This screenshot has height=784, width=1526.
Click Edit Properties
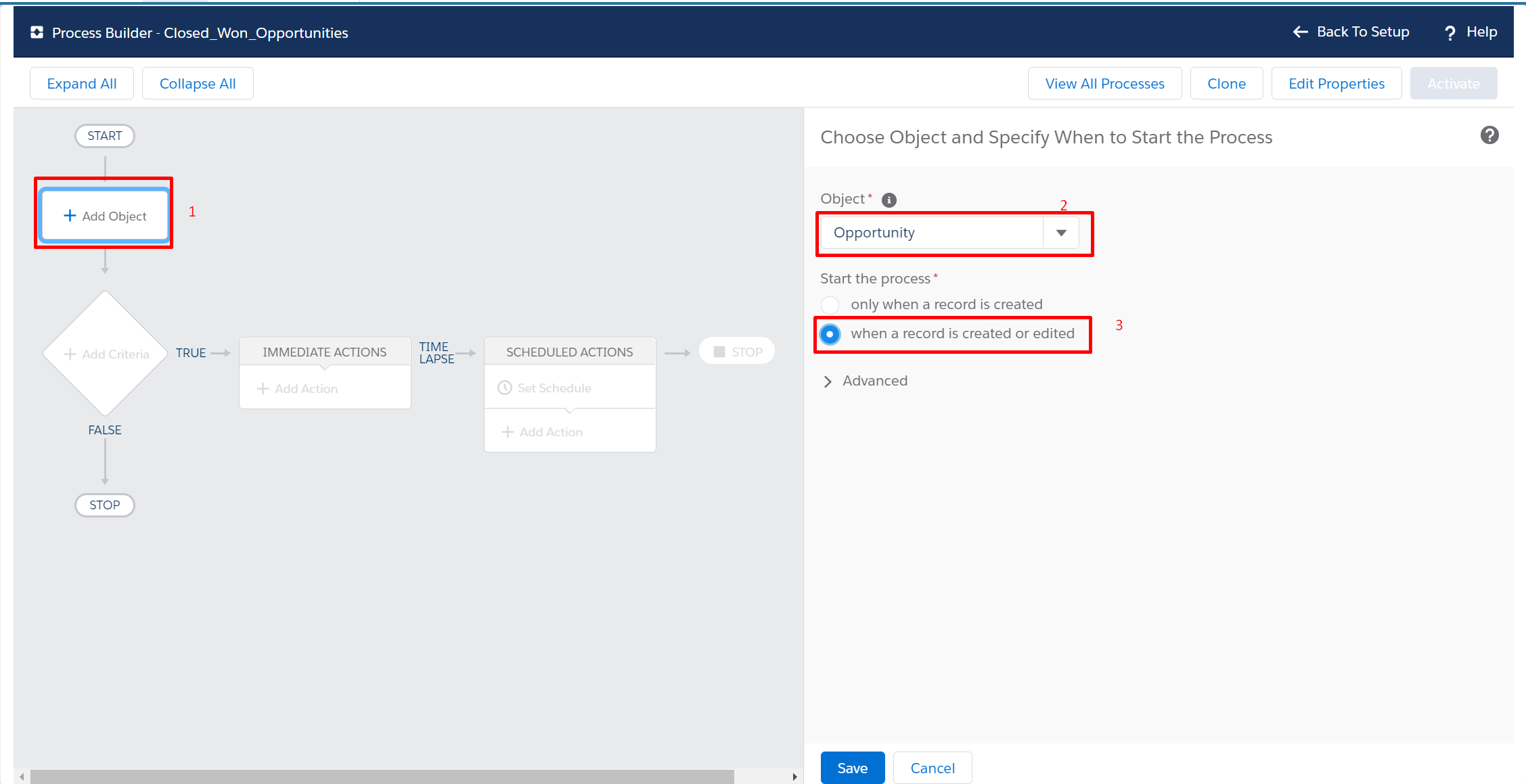point(1336,84)
